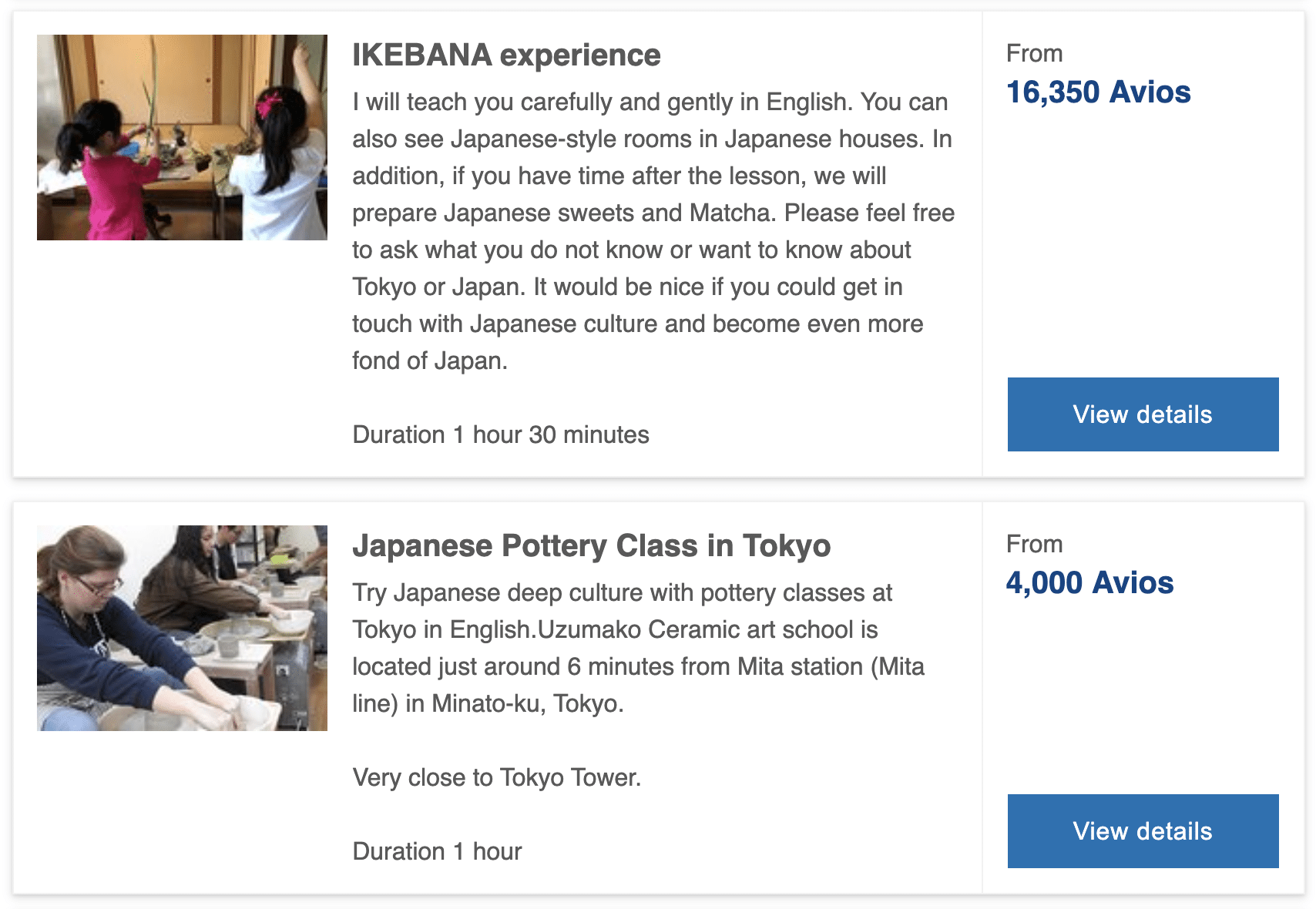Image resolution: width=1316 pixels, height=909 pixels.
Task: Click 'Minato-ku, Tokyo' in the pottery description
Action: [526, 703]
